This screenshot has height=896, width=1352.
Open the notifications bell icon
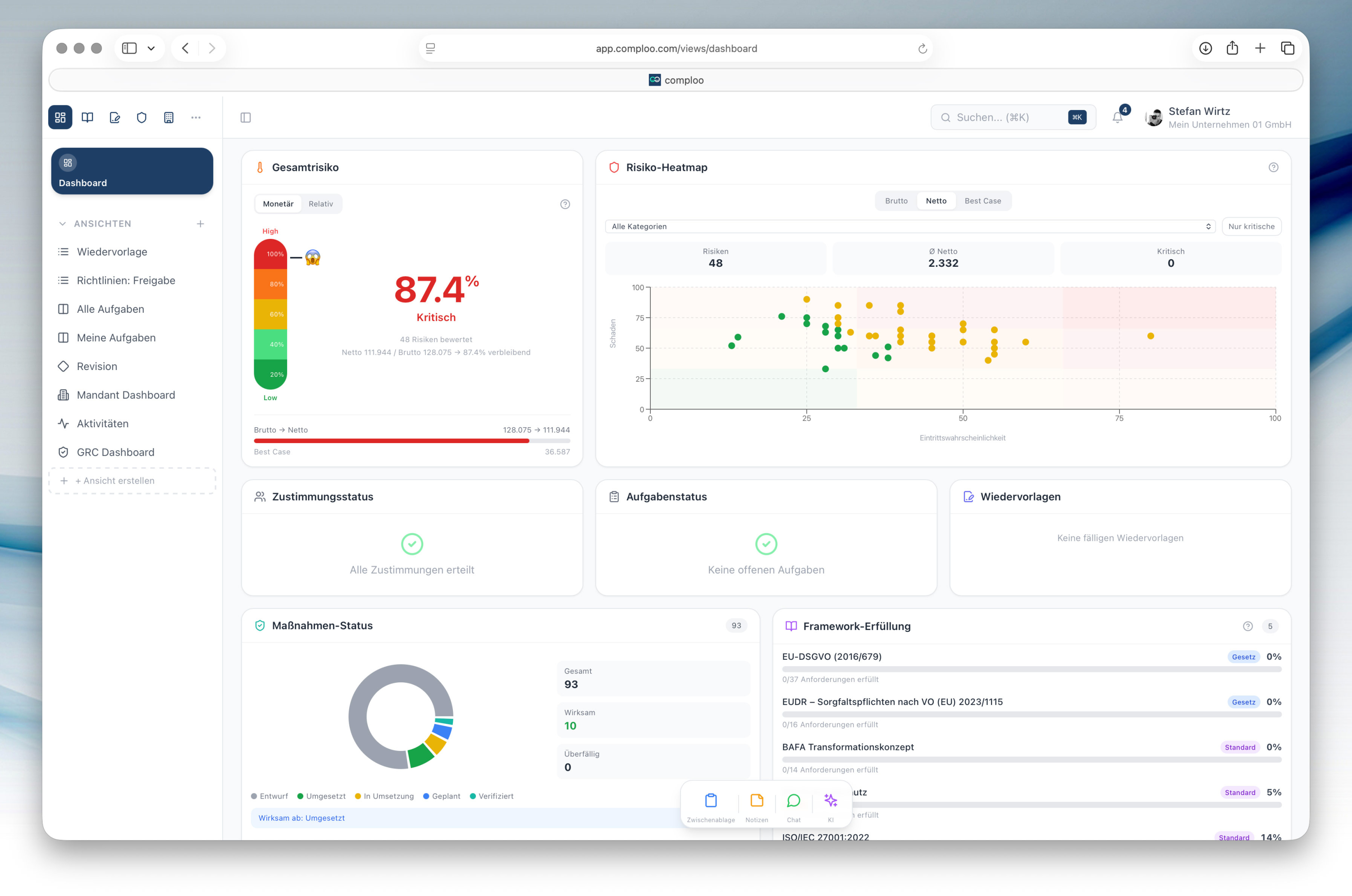point(1117,118)
